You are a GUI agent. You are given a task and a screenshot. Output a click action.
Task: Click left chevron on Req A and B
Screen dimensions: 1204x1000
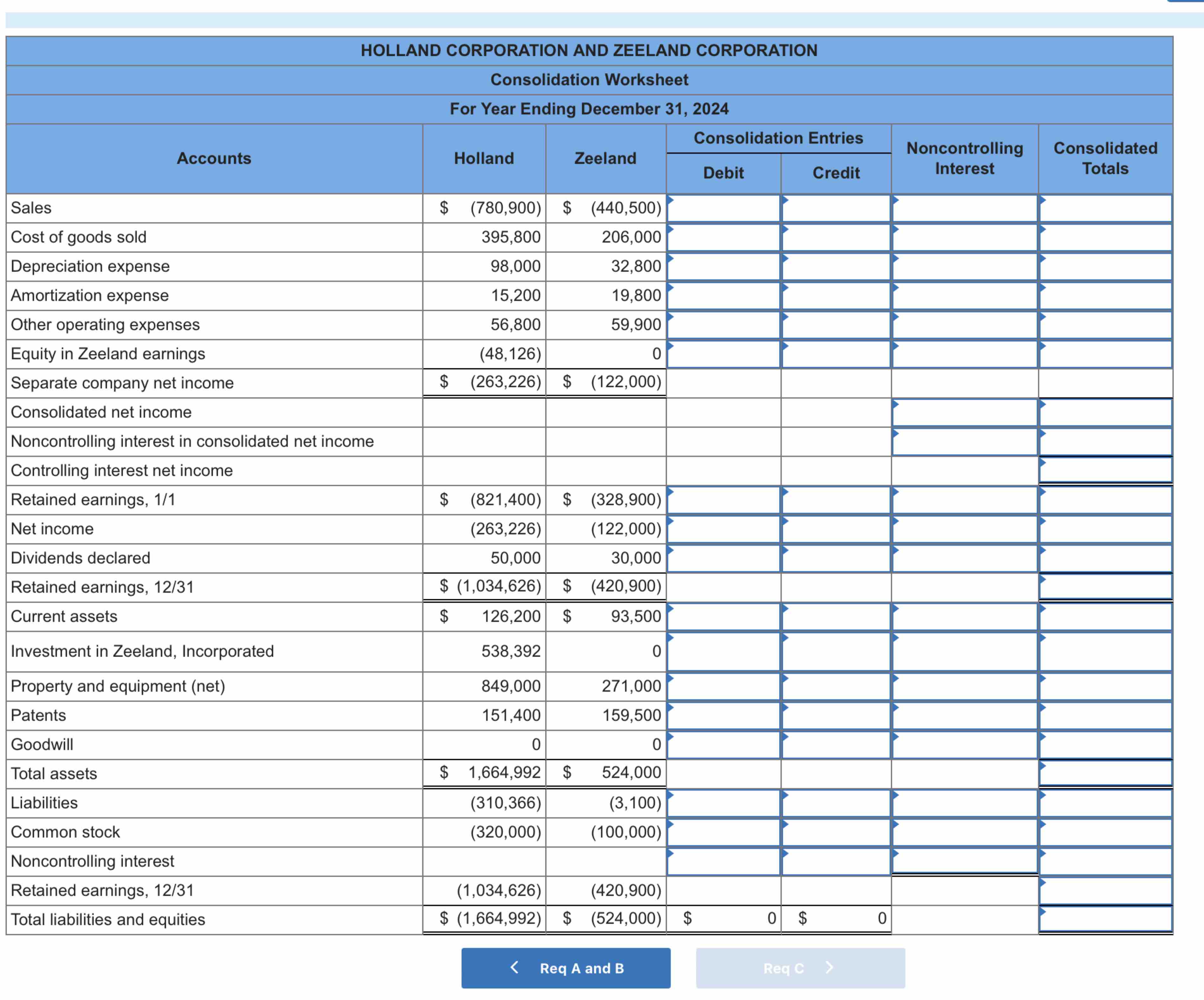click(514, 967)
